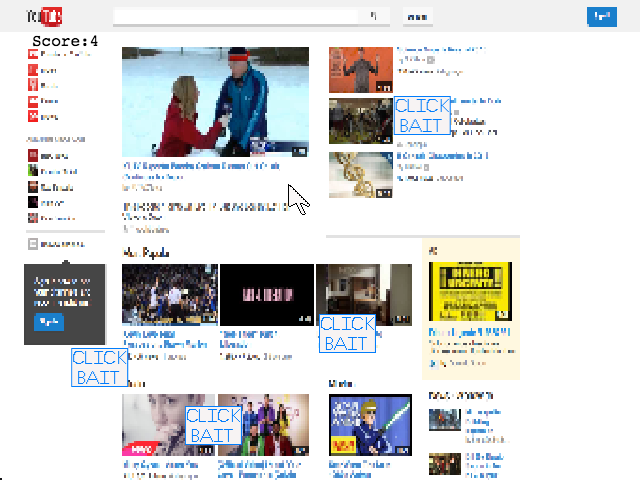Open the pixel-art lightsaber character thumbnail
This screenshot has height=480, width=640.
[371, 425]
